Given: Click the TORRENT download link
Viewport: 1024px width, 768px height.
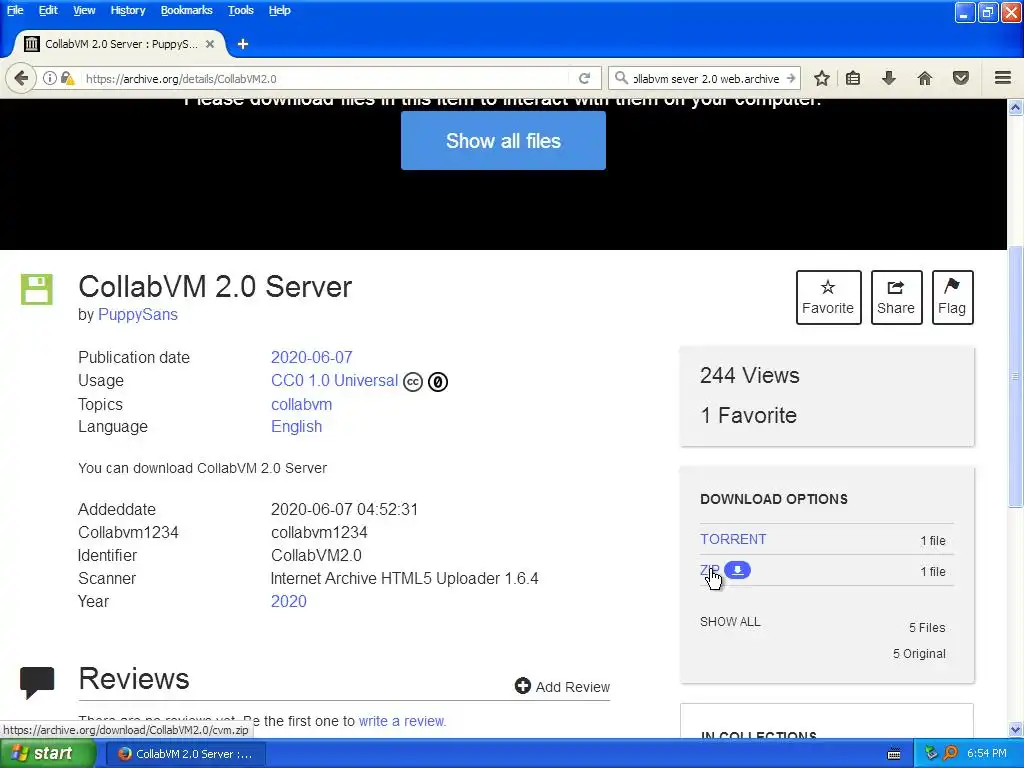Looking at the screenshot, I should [733, 539].
